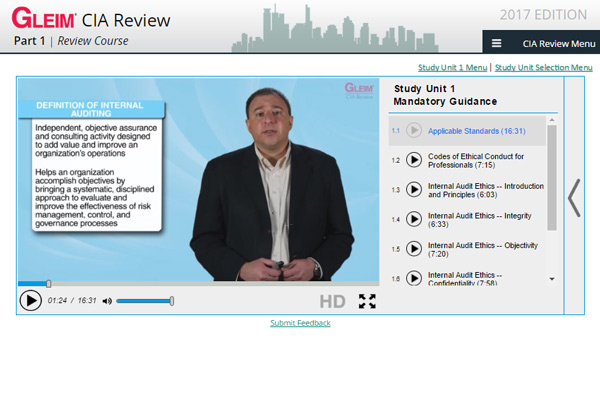Screen dimensions: 600x415
Task: Play the video with the main play button
Action: coord(31,301)
